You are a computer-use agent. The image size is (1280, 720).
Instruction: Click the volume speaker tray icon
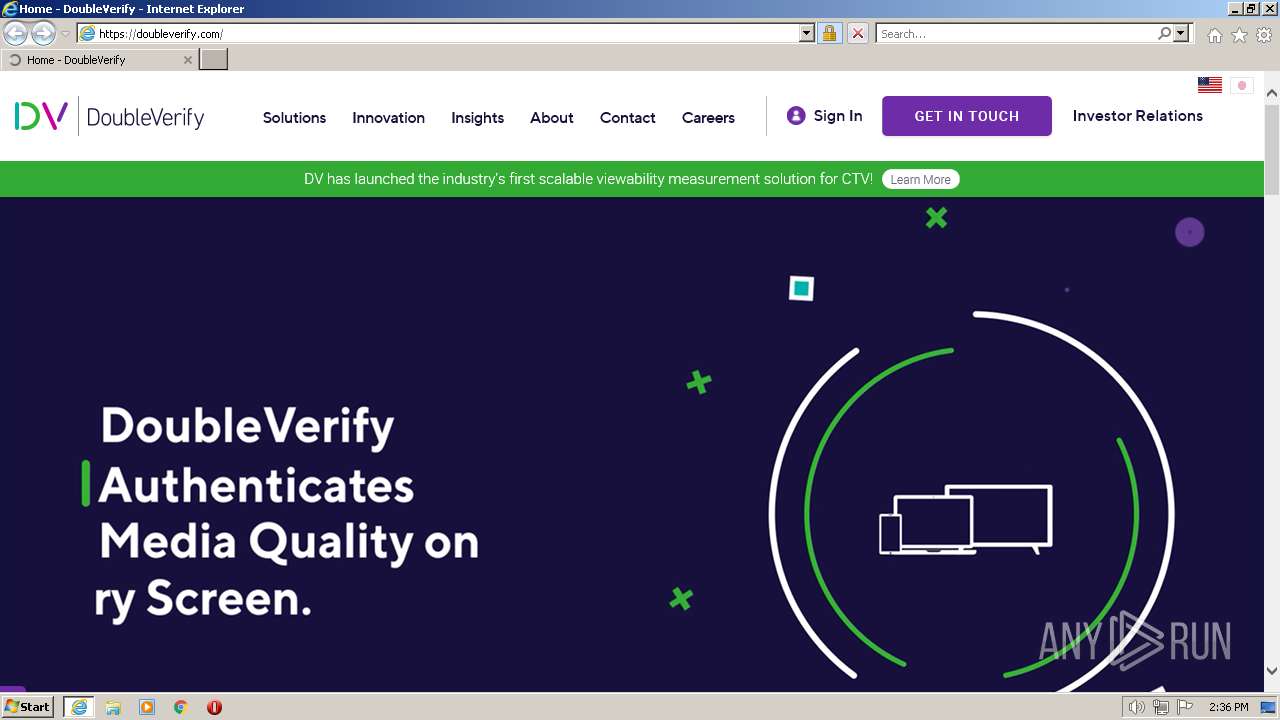click(1136, 707)
